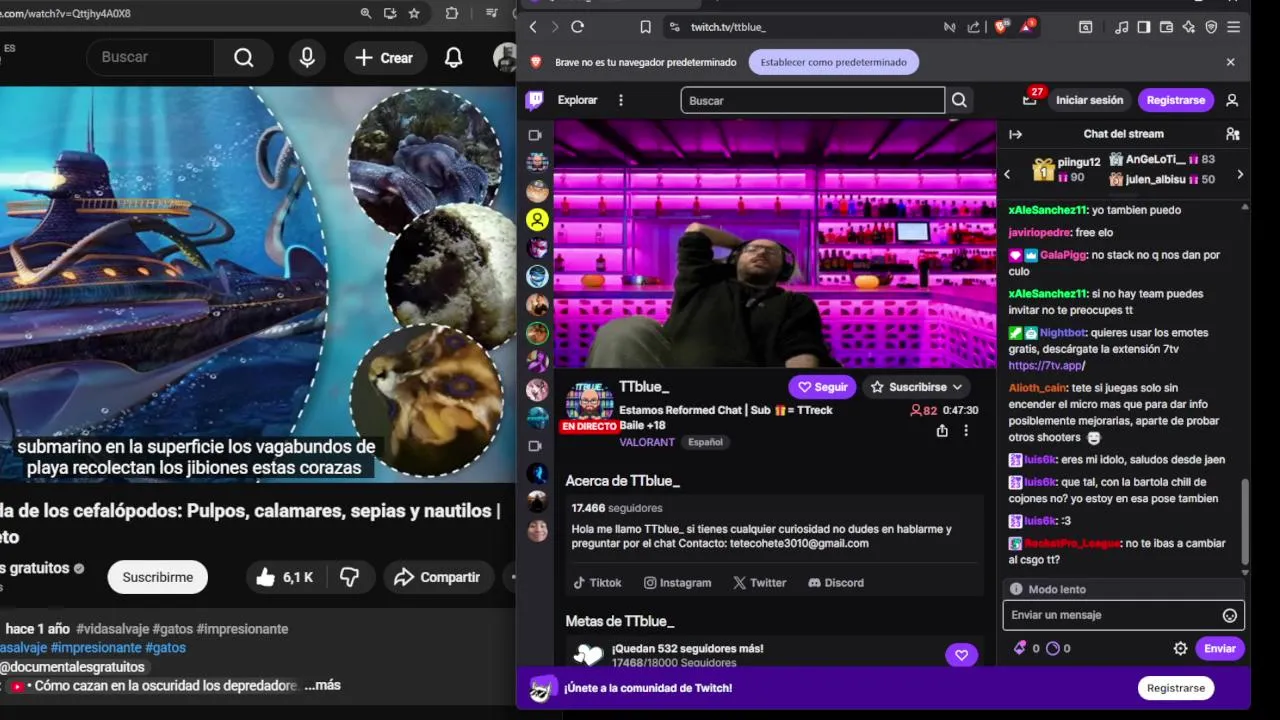1280x720 pixels.
Task: Click the channel points icon below chat
Action: pyautogui.click(x=1052, y=648)
